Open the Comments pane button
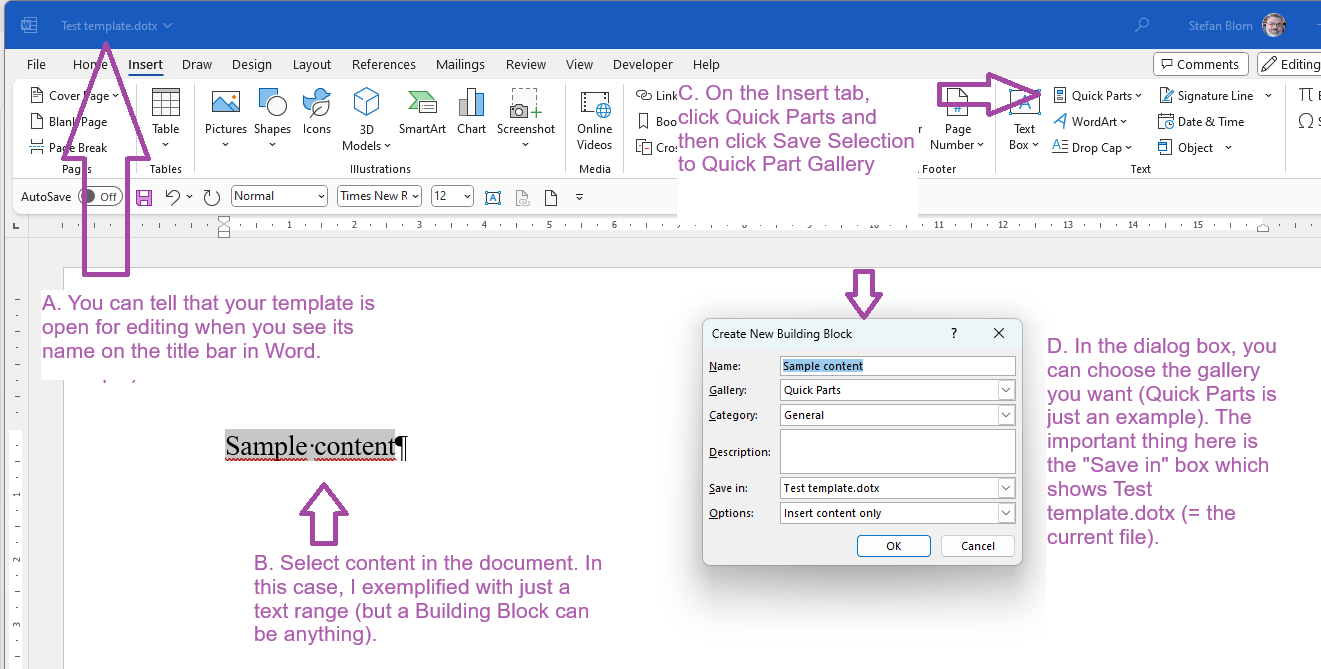The width and height of the screenshot is (1321, 669). (x=1200, y=64)
